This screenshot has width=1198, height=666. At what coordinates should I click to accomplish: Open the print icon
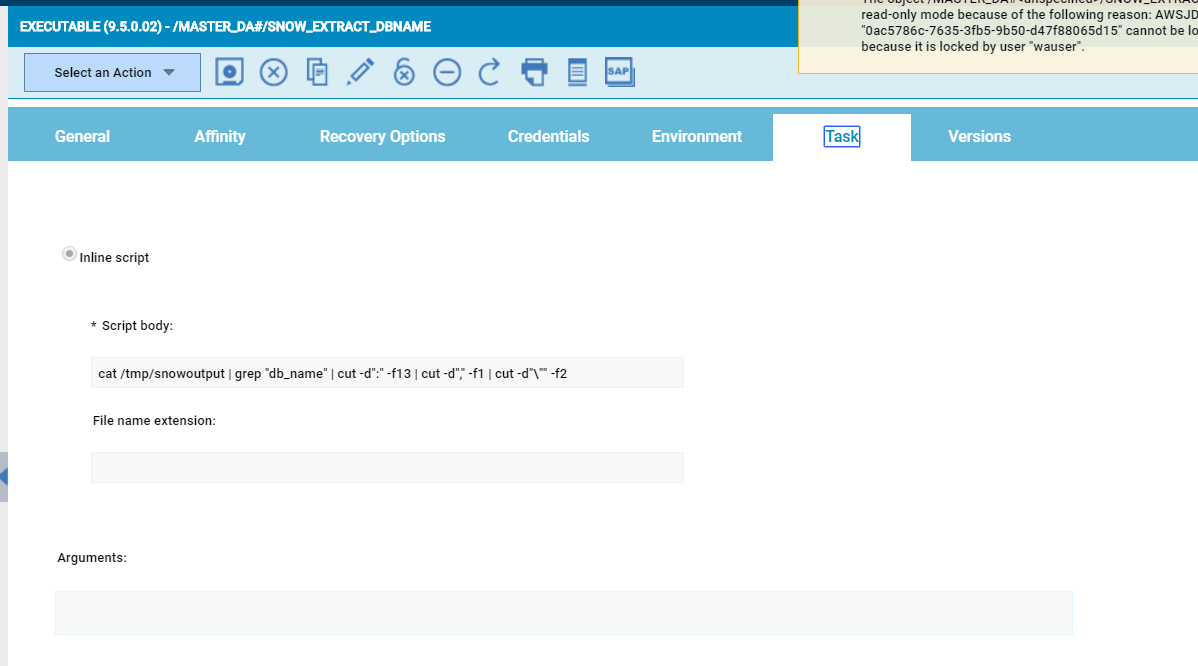[x=534, y=71]
